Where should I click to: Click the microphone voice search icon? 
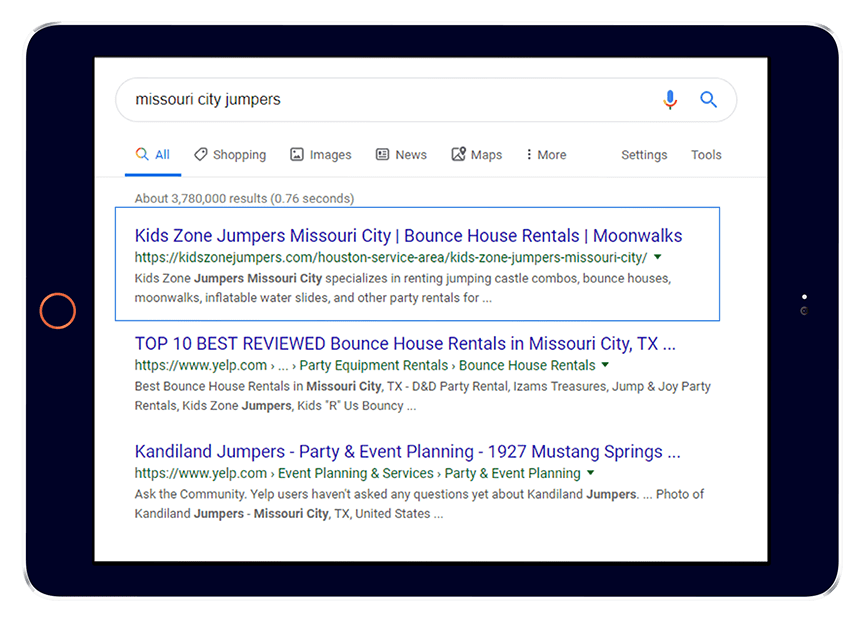[x=670, y=99]
